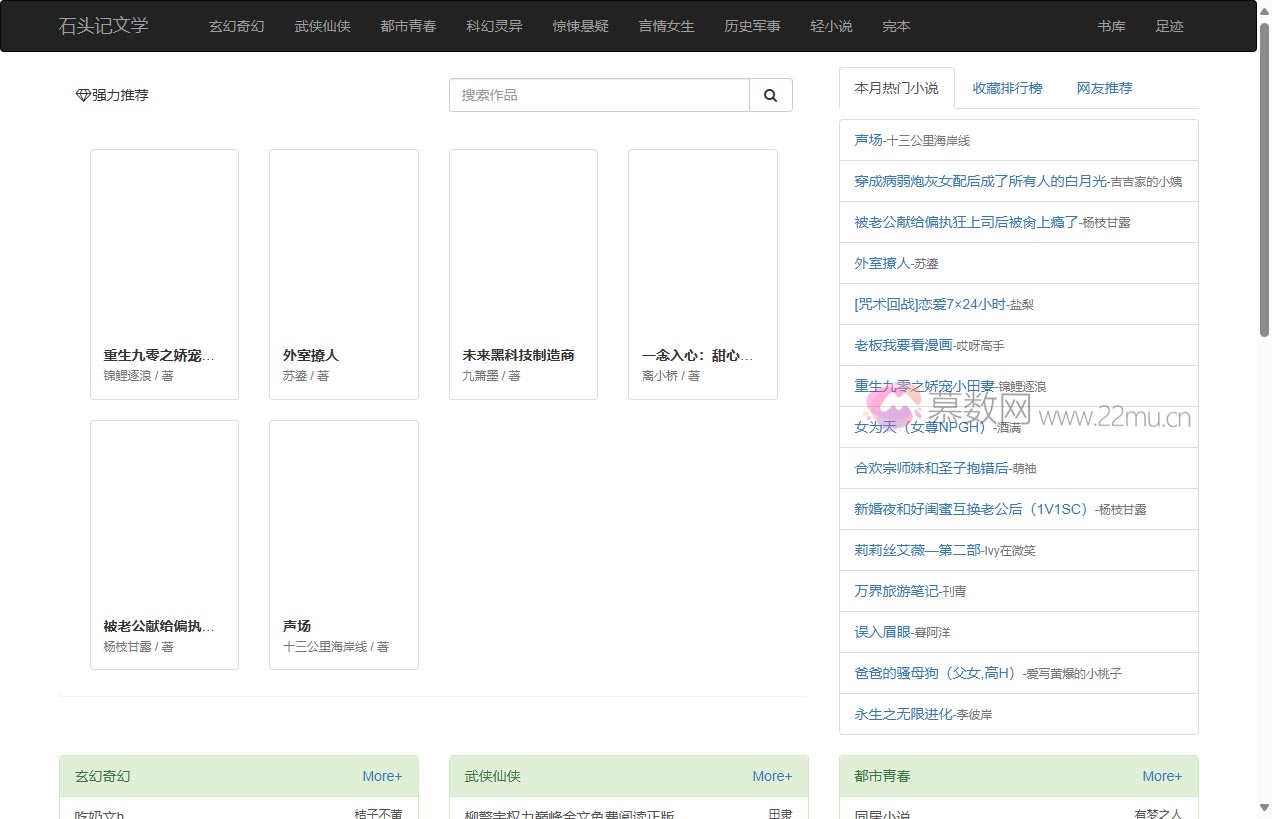Click 外室撩人-苏漻 in the hot list
This screenshot has width=1272, height=819.
pos(895,263)
